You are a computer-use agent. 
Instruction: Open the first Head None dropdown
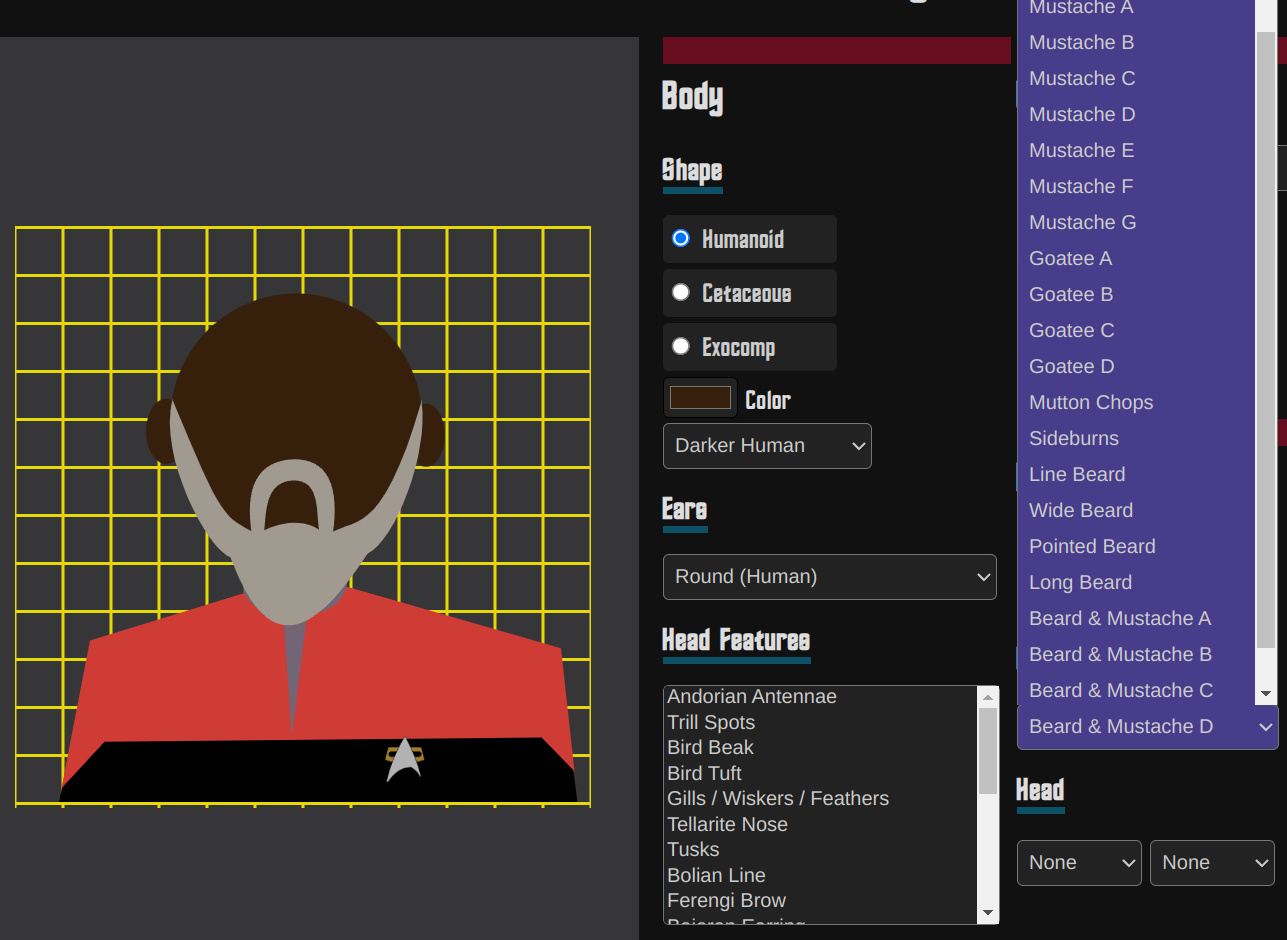(x=1079, y=863)
